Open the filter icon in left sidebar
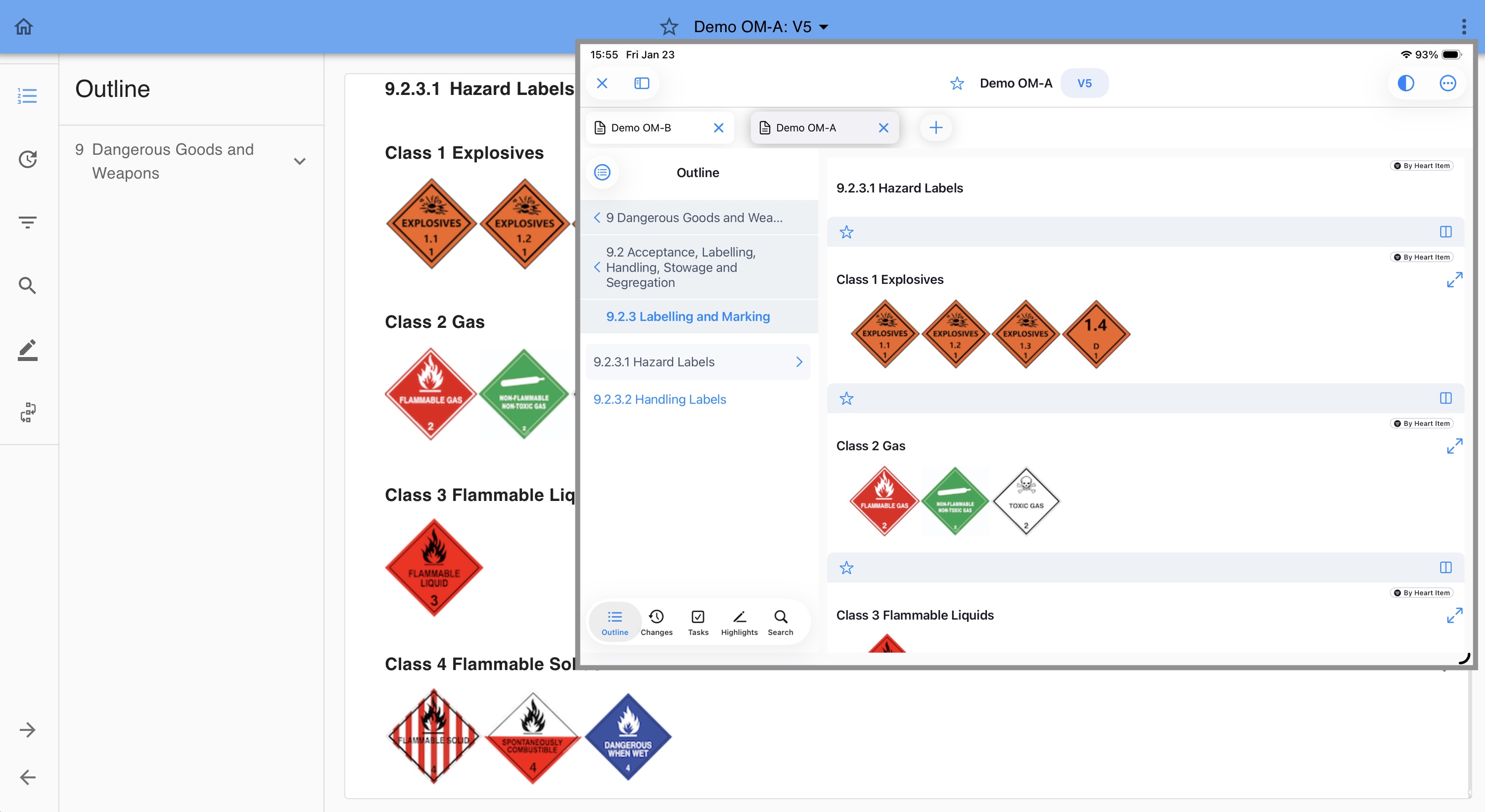The width and height of the screenshot is (1485, 812). click(x=27, y=222)
